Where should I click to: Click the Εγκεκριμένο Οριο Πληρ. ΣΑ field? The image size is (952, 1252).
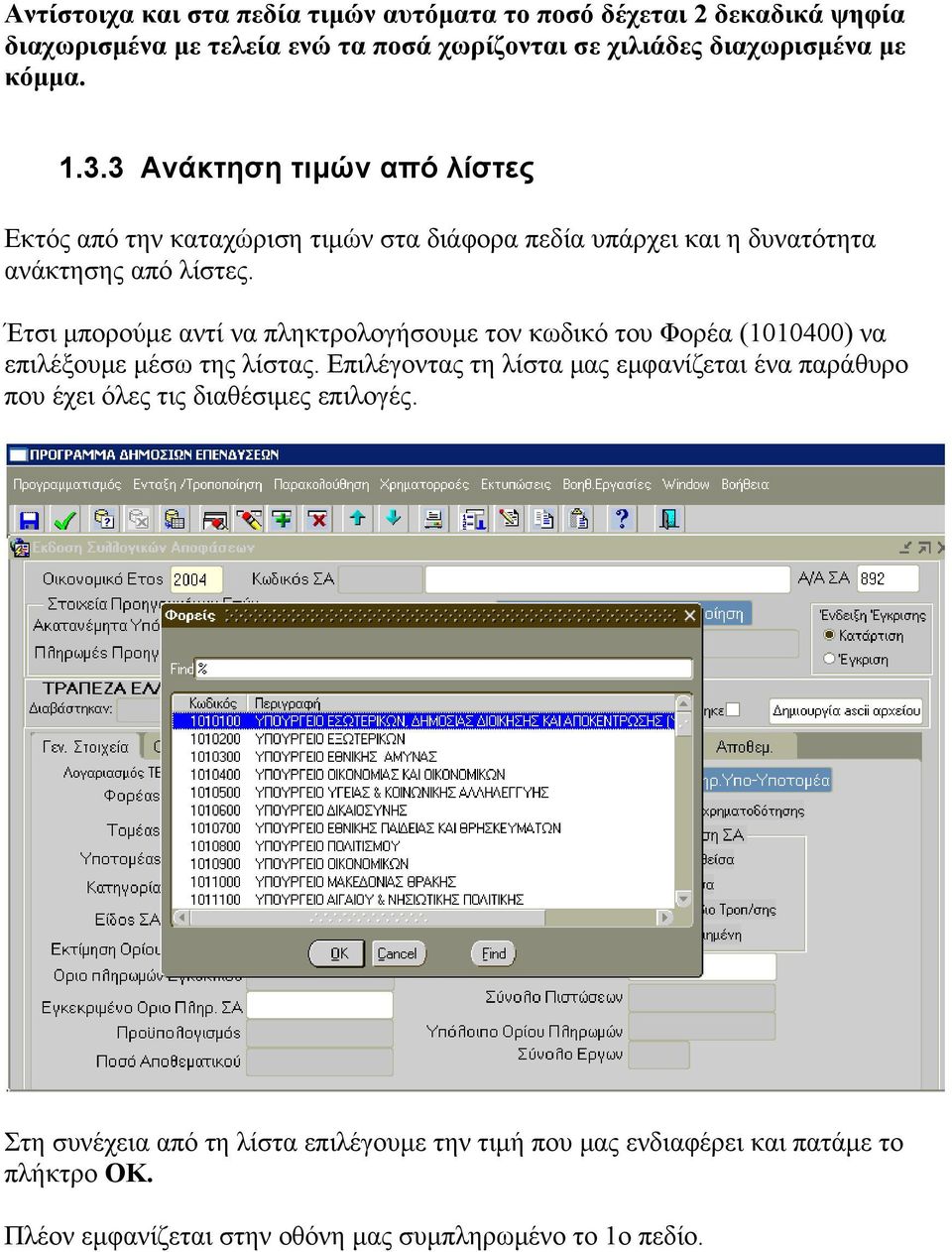[319, 1006]
